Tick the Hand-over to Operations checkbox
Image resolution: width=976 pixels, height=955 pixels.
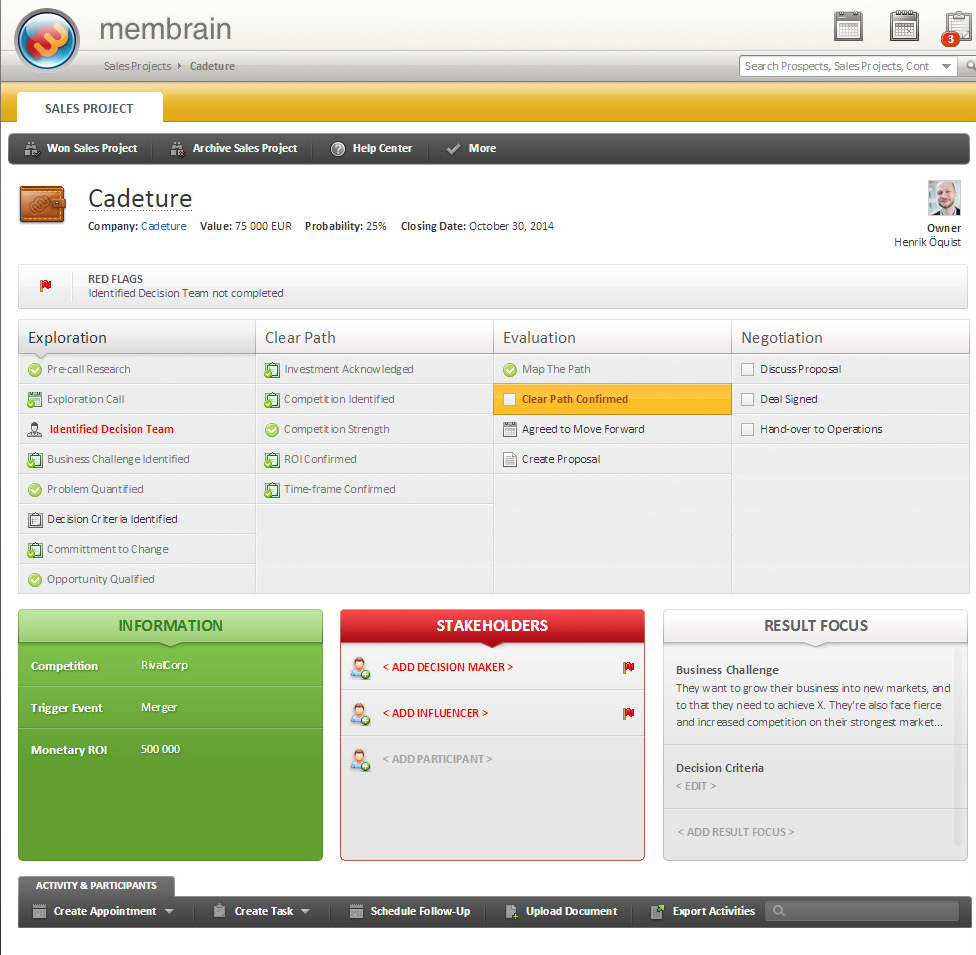pyautogui.click(x=748, y=429)
